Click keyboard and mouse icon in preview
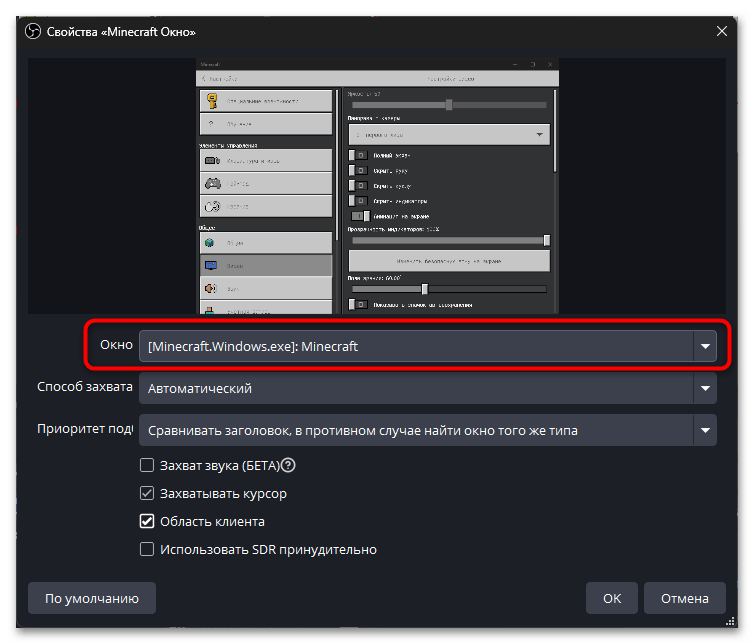The width and height of the screenshot is (754, 644). (x=213, y=161)
